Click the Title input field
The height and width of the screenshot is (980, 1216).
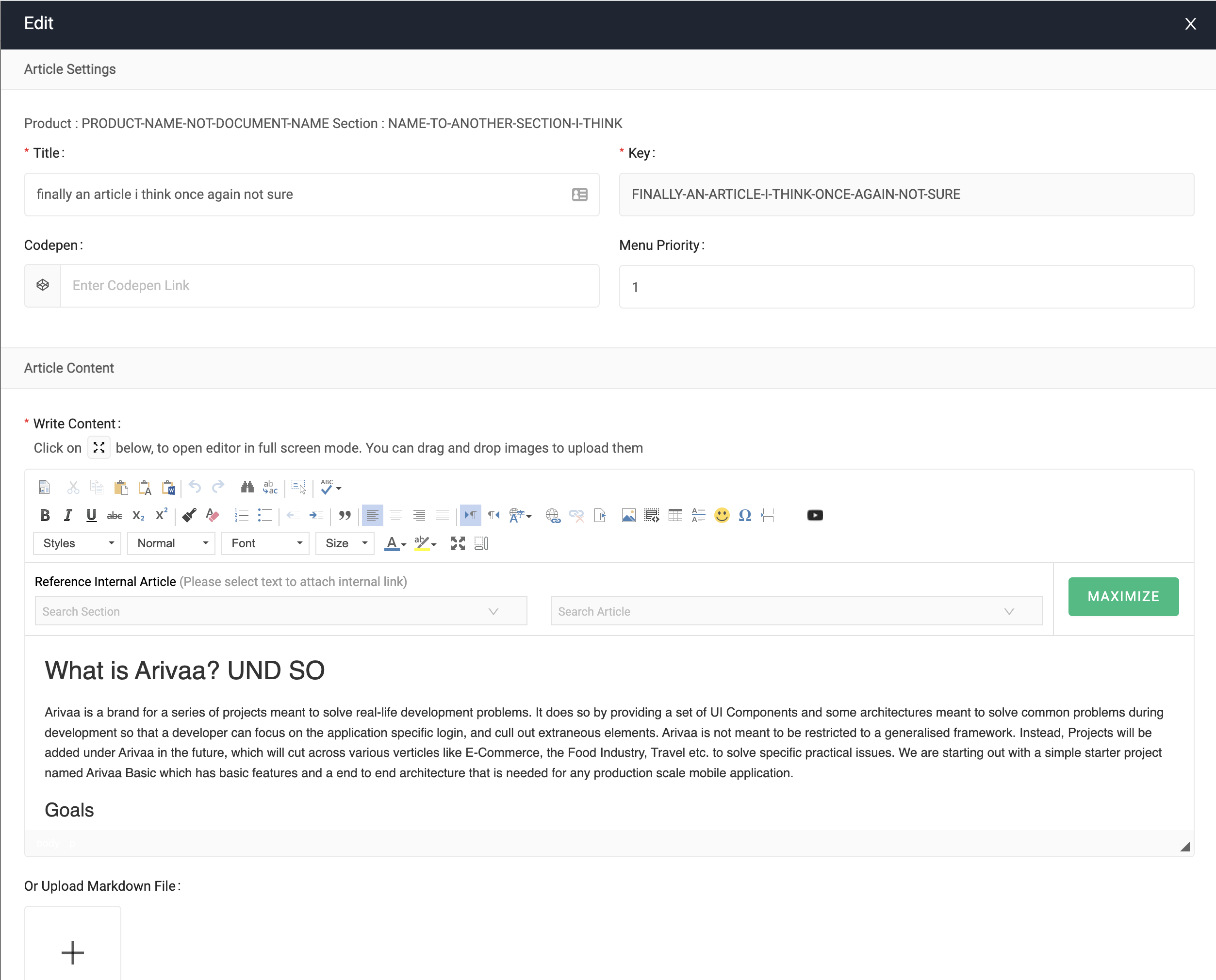point(312,194)
